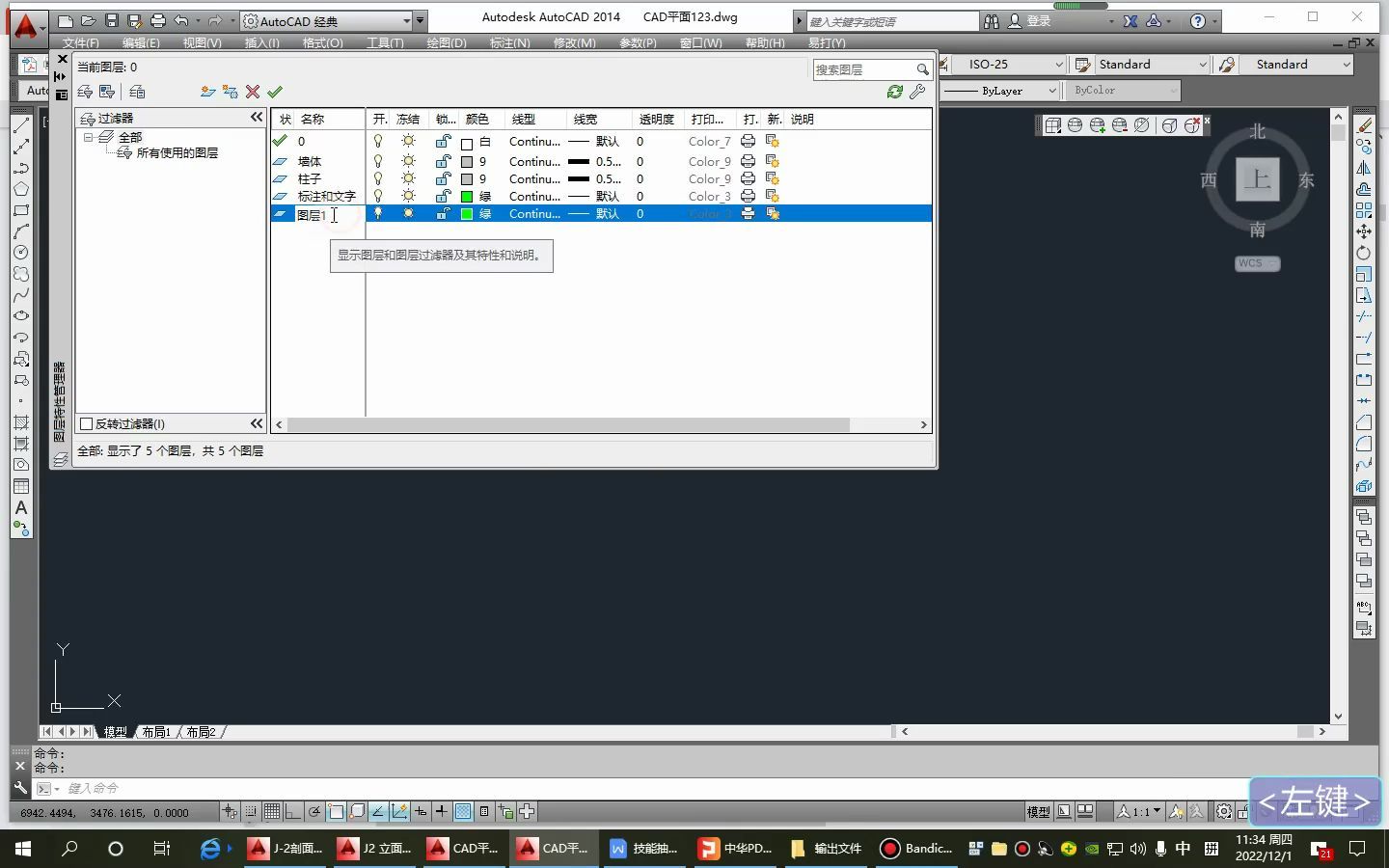The image size is (1389, 868).
Task: Open layer settings wrench icon
Action: tap(917, 92)
